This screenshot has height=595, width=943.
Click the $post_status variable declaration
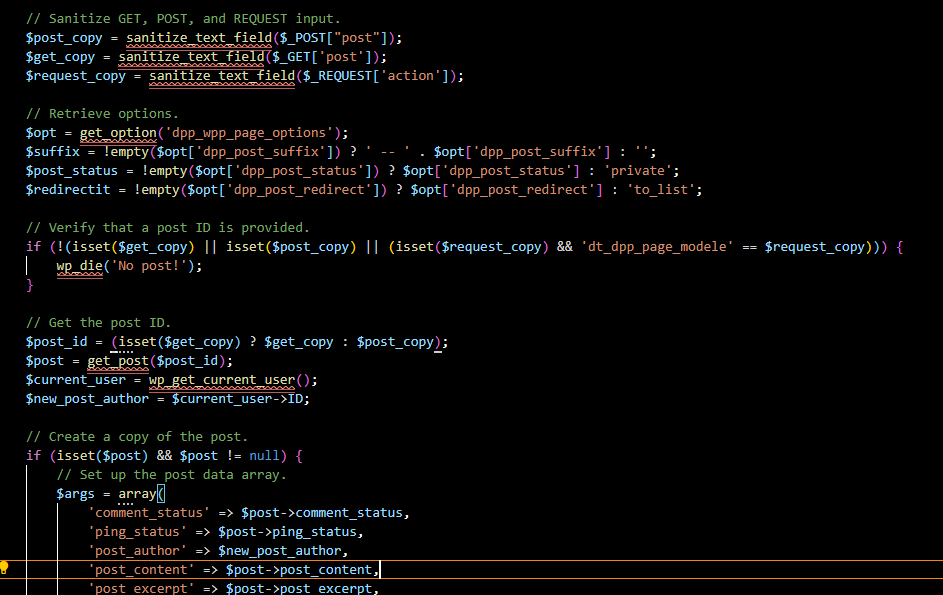(x=72, y=171)
